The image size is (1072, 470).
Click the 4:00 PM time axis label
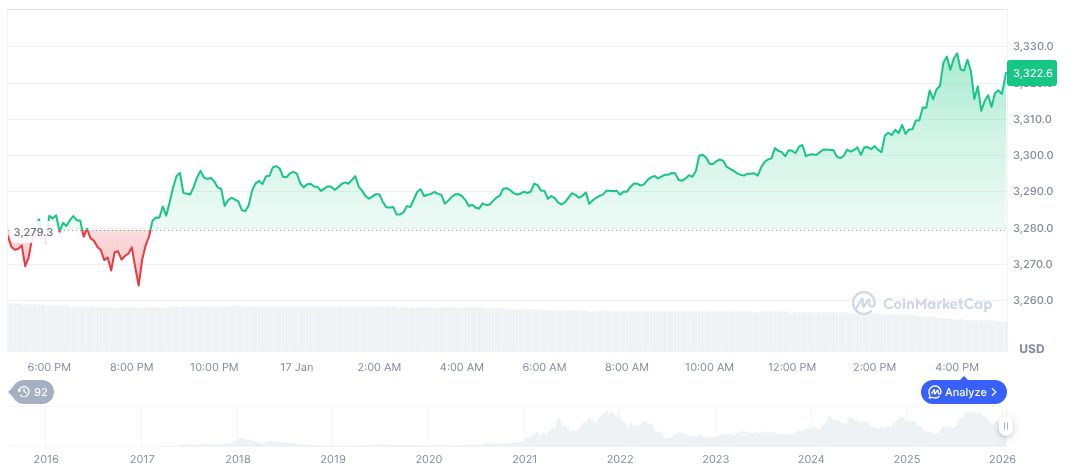(957, 367)
